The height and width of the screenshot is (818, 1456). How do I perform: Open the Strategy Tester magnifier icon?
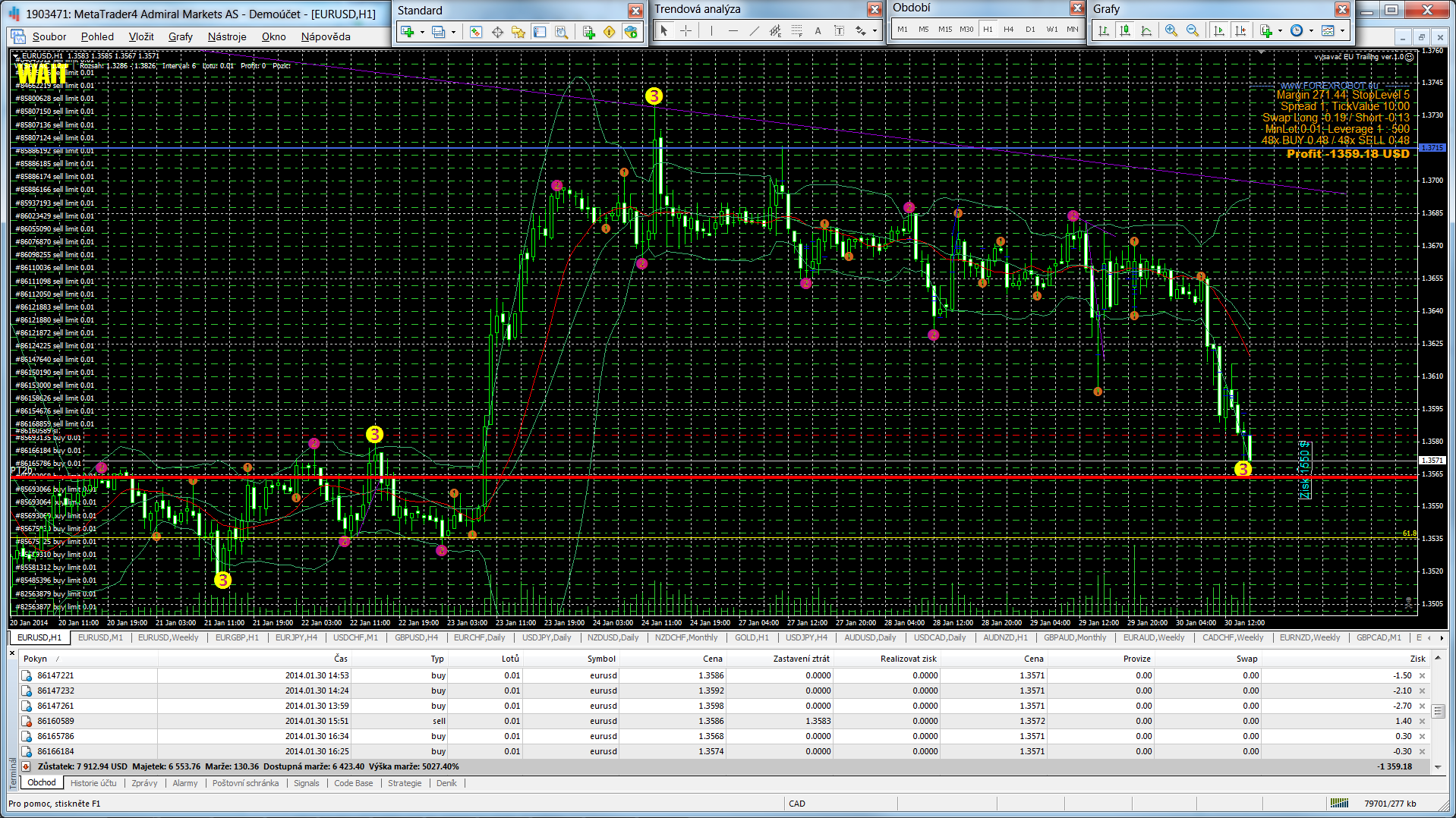tap(561, 31)
